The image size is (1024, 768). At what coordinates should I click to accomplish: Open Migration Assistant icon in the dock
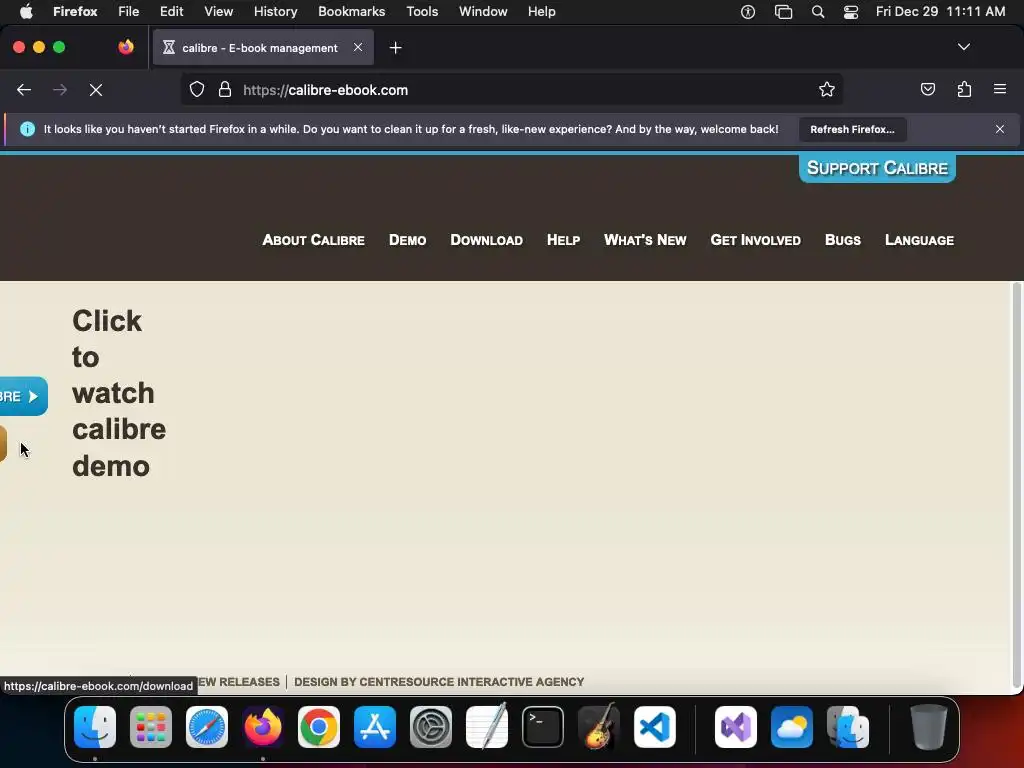pyautogui.click(x=848, y=727)
